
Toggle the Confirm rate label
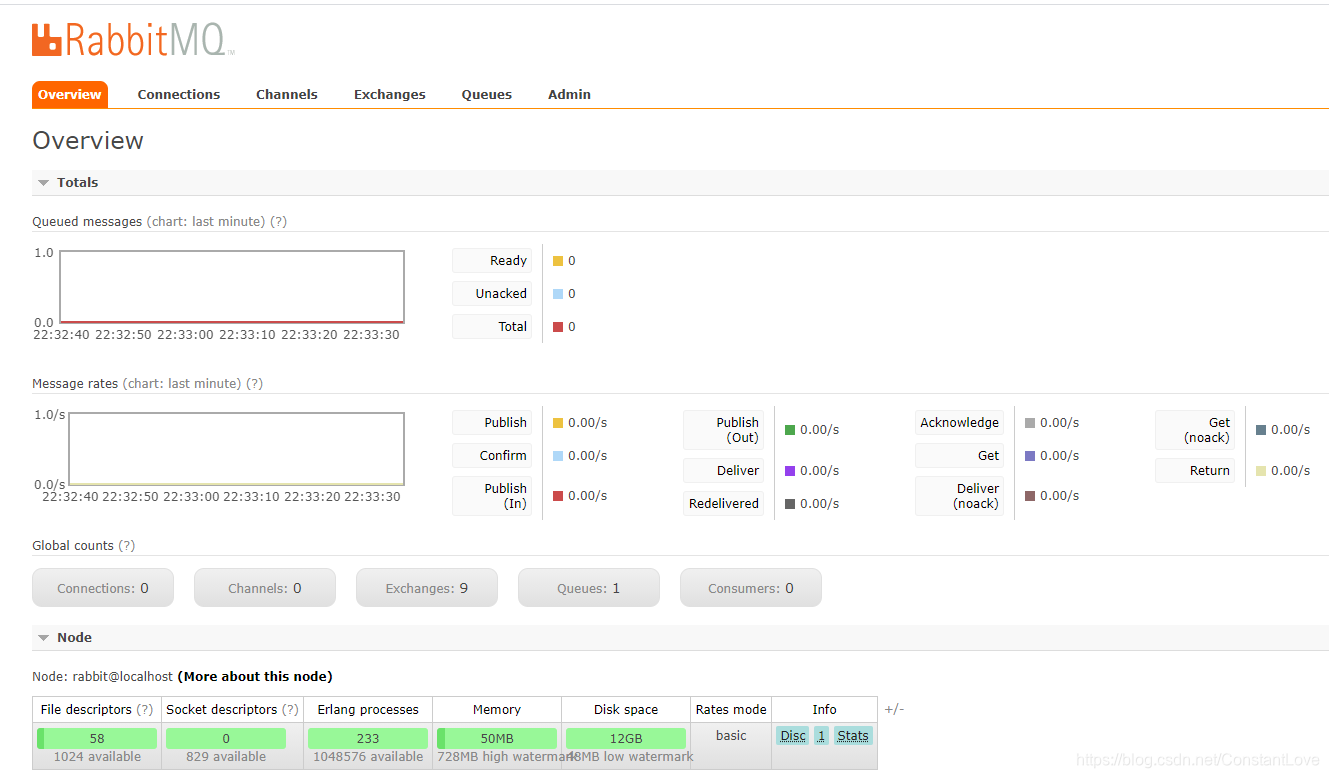tap(492, 456)
